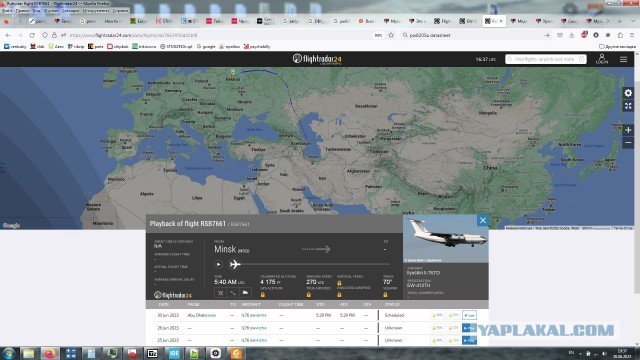Click the Google logo on the map
Image resolution: width=640 pixels, height=360 pixels.
coord(11,225)
